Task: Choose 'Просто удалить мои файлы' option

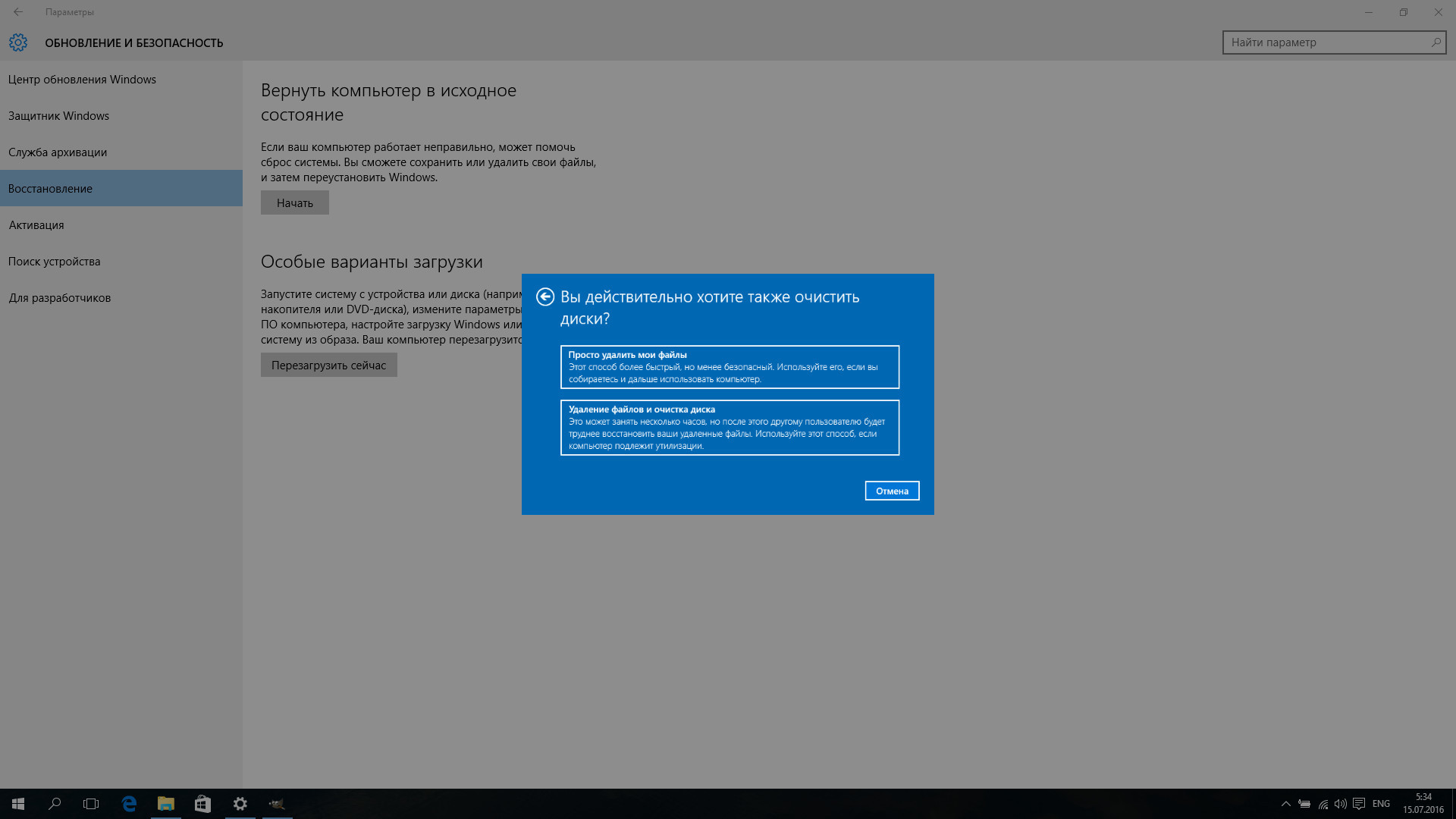Action: pos(730,367)
